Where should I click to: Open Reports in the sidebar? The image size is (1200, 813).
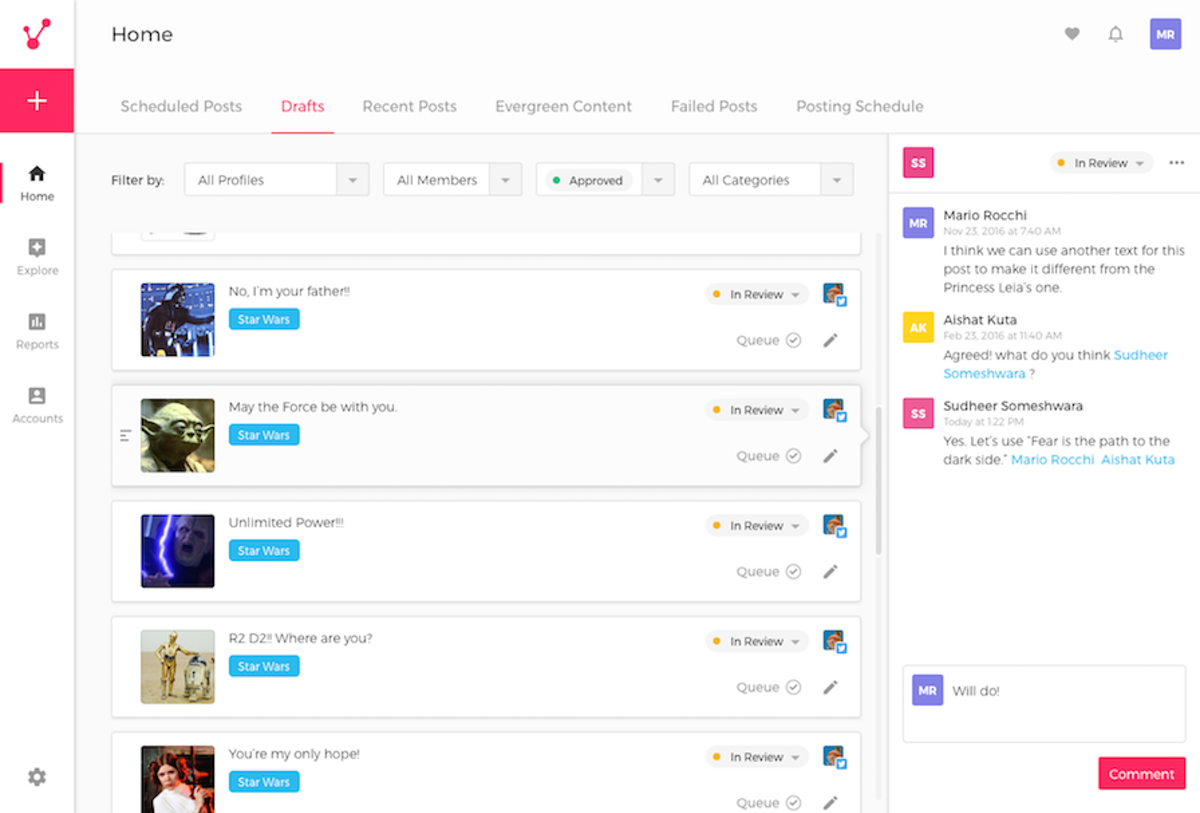click(37, 331)
